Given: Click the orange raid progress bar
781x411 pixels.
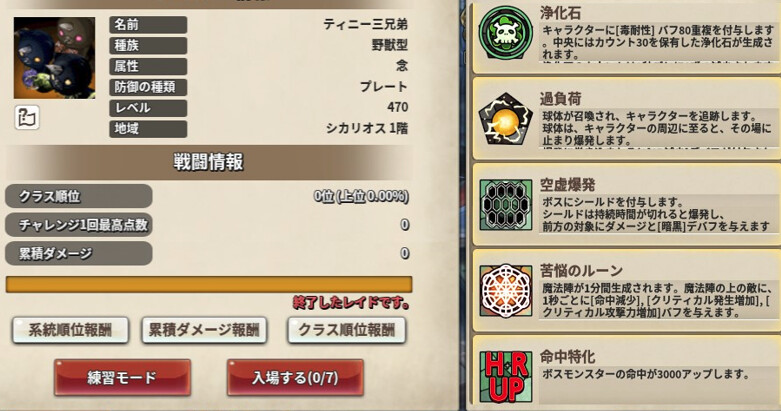Looking at the screenshot, I should coord(209,284).
